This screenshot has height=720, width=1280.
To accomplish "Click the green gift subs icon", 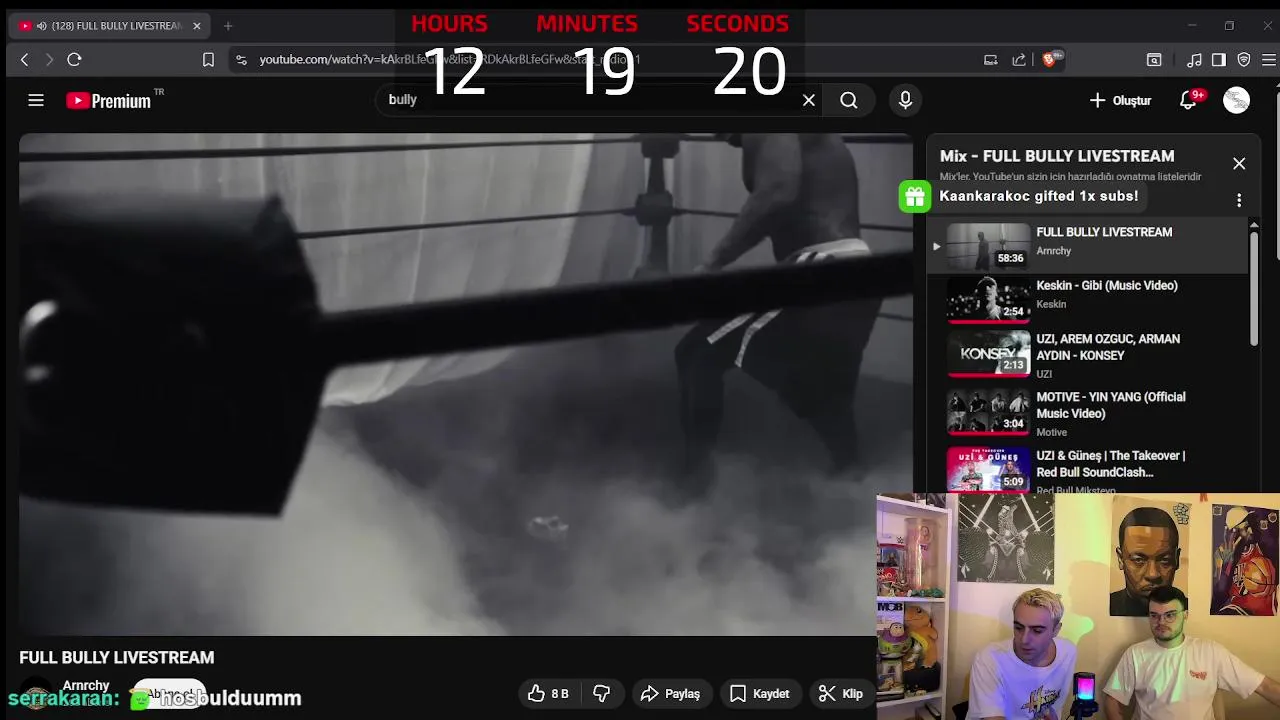I will coord(915,197).
